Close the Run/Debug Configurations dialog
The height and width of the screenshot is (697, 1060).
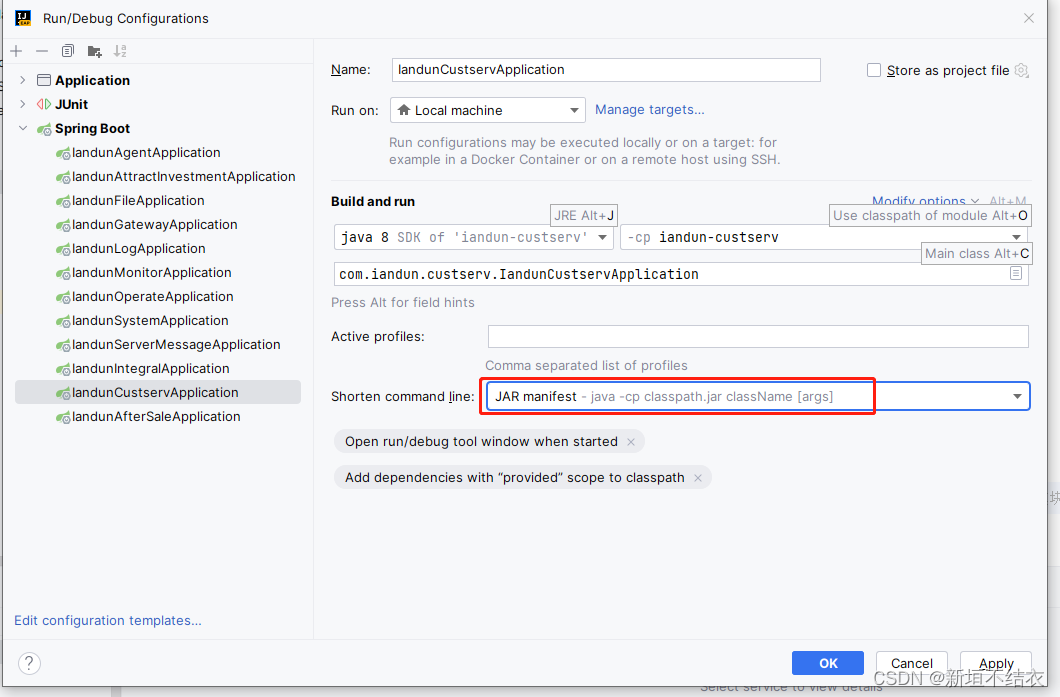coord(1028,18)
